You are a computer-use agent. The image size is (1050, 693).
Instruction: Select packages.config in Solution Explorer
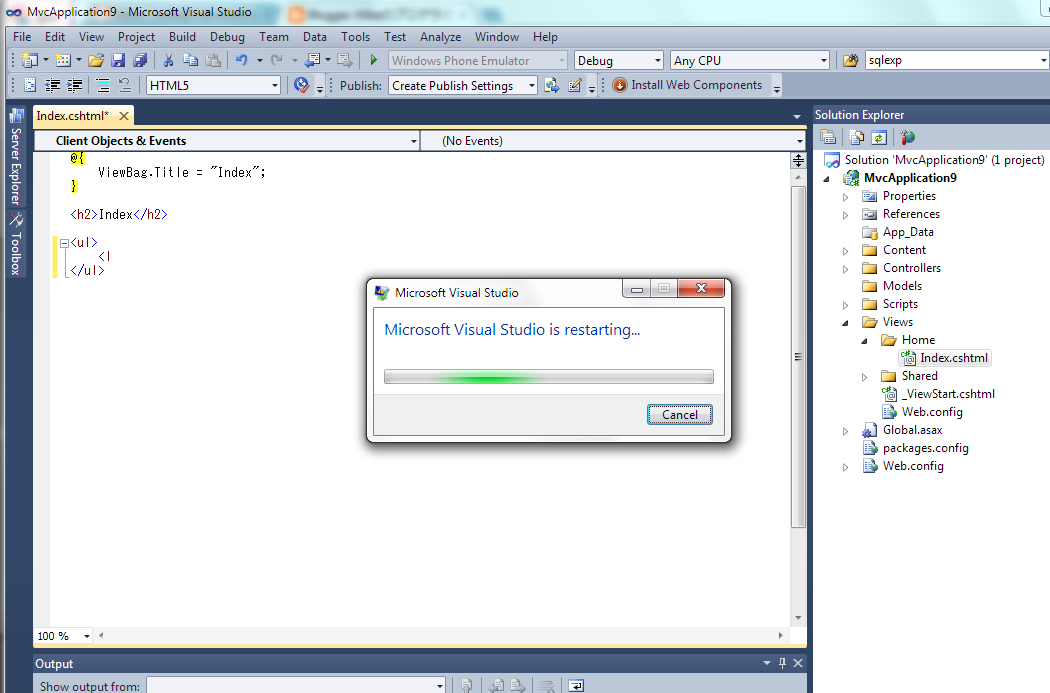[x=925, y=449]
